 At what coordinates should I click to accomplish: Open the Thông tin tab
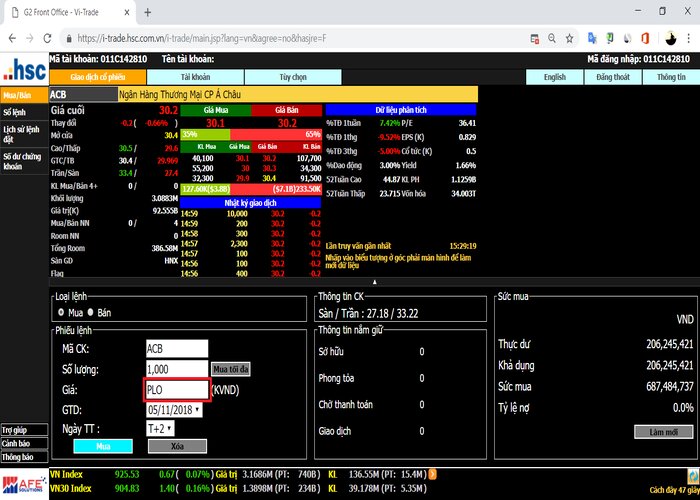671,77
